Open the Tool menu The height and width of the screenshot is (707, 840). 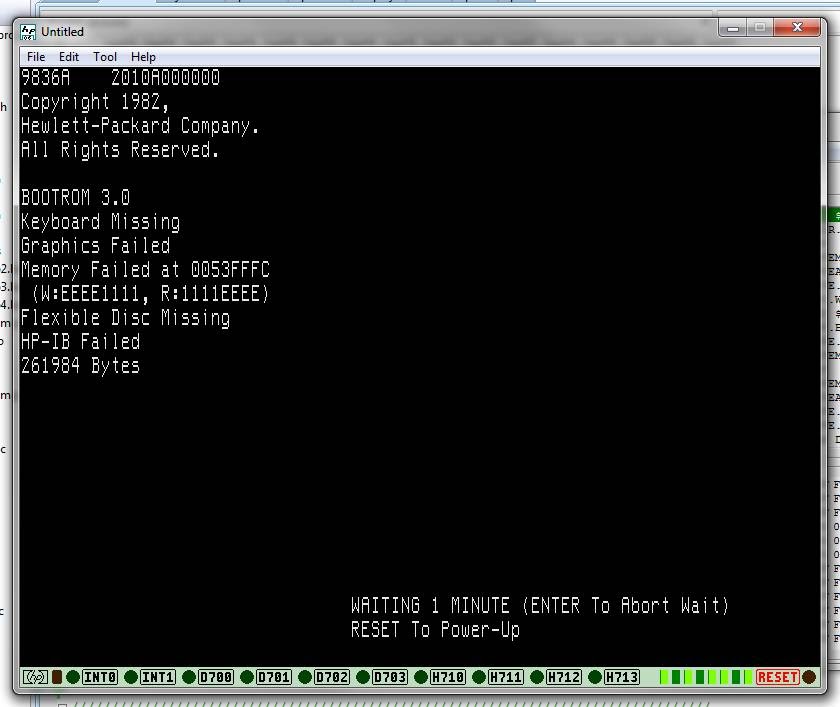(104, 57)
